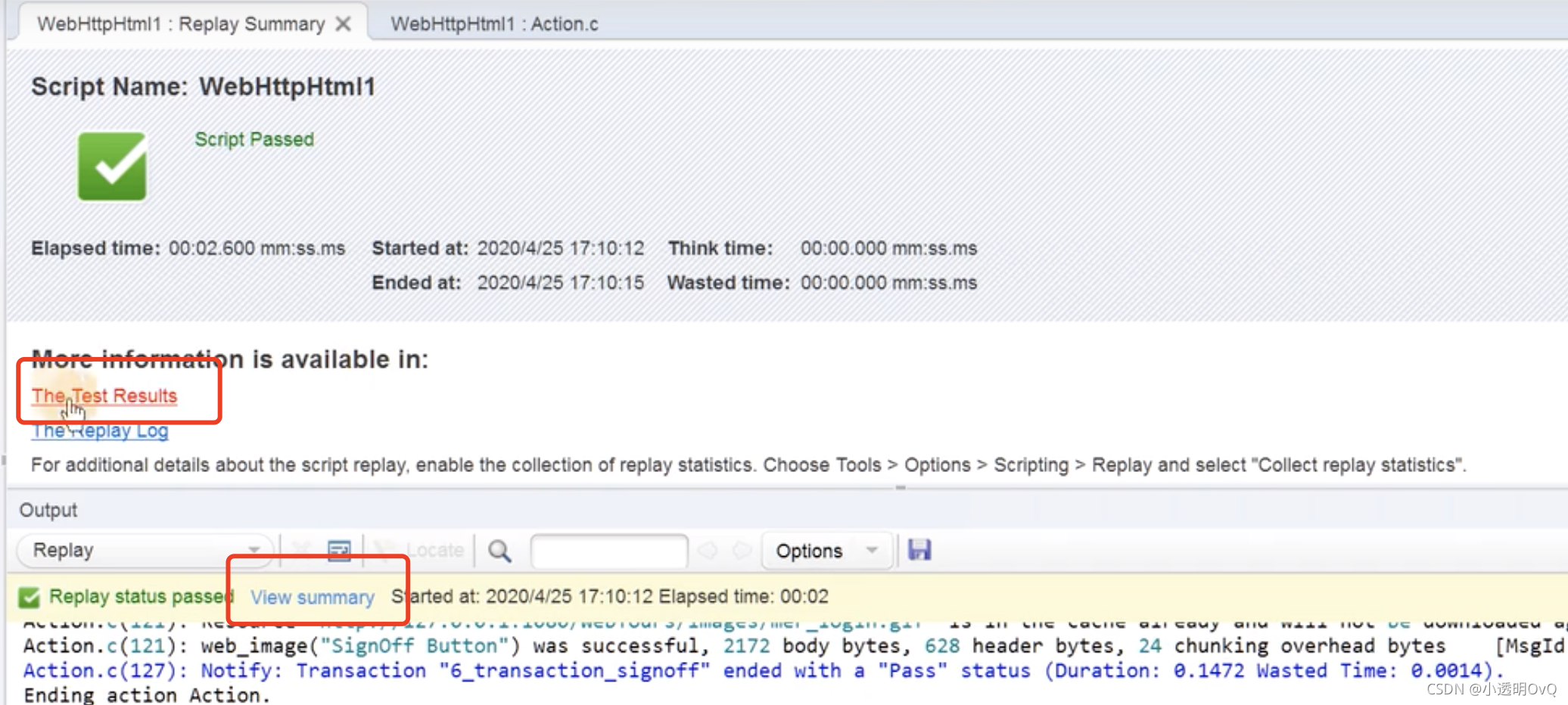Click the Ended at value 2020/4/25 17:10:15

(x=561, y=283)
